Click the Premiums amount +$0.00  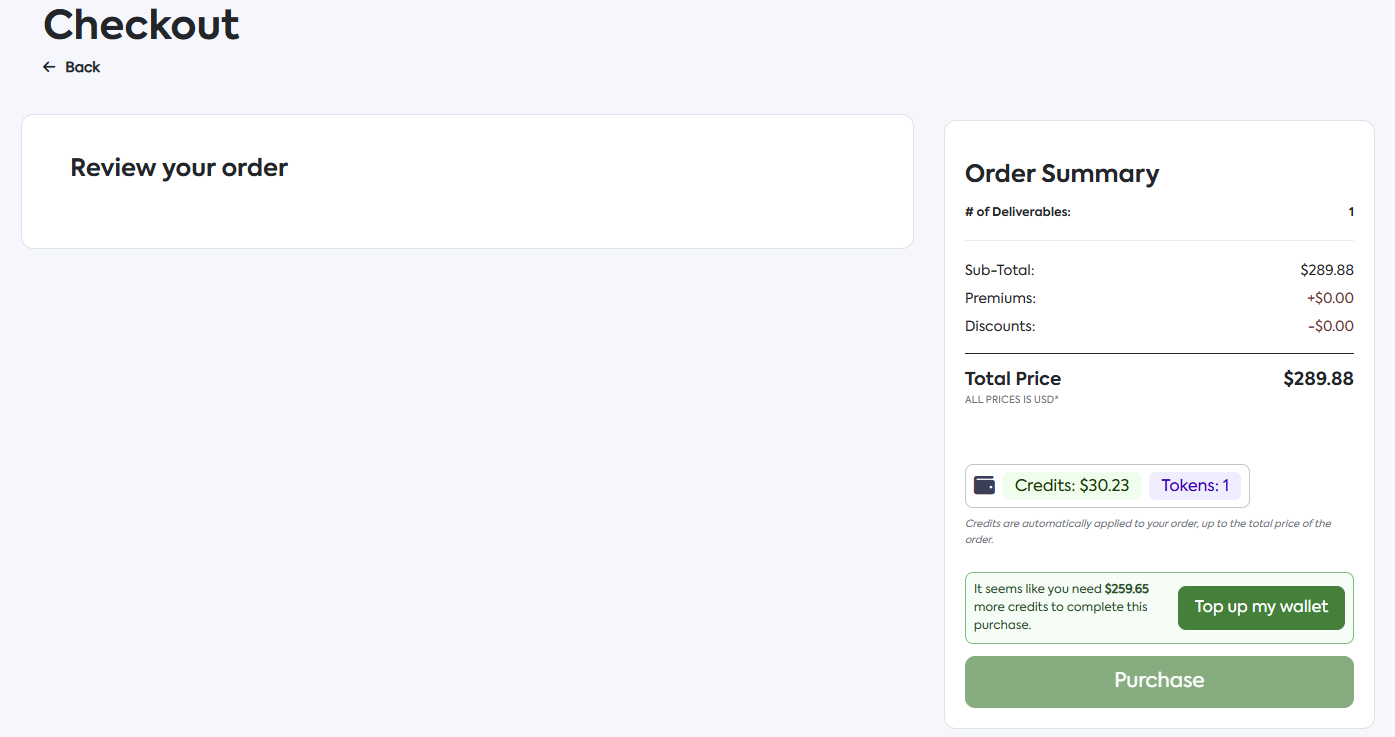pyautogui.click(x=1329, y=298)
